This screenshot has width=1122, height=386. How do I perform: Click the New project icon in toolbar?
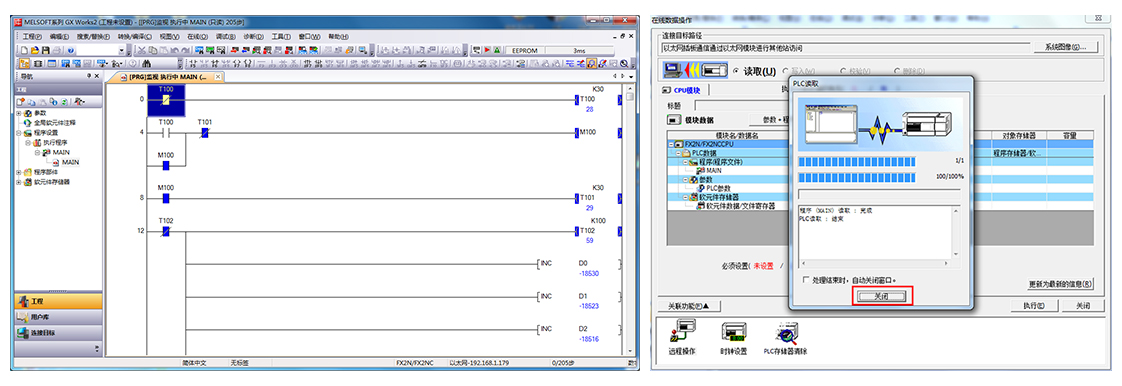pyautogui.click(x=24, y=50)
